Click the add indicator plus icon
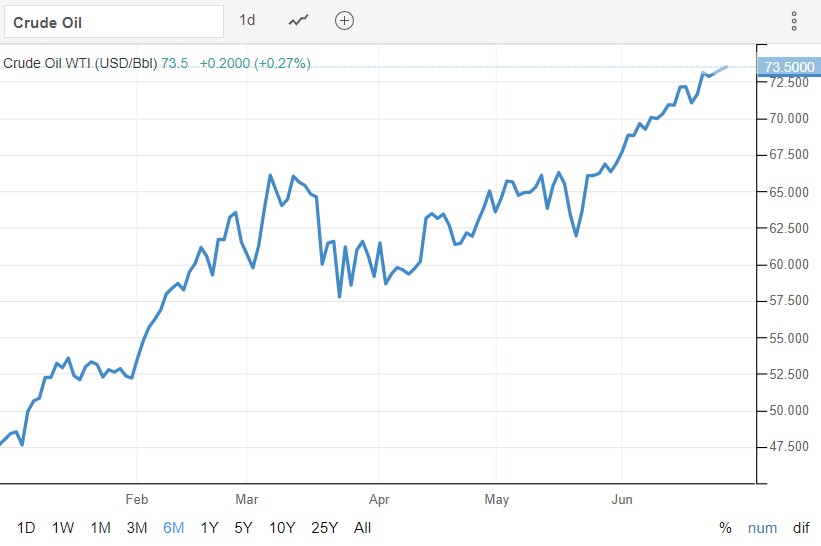 tap(344, 21)
